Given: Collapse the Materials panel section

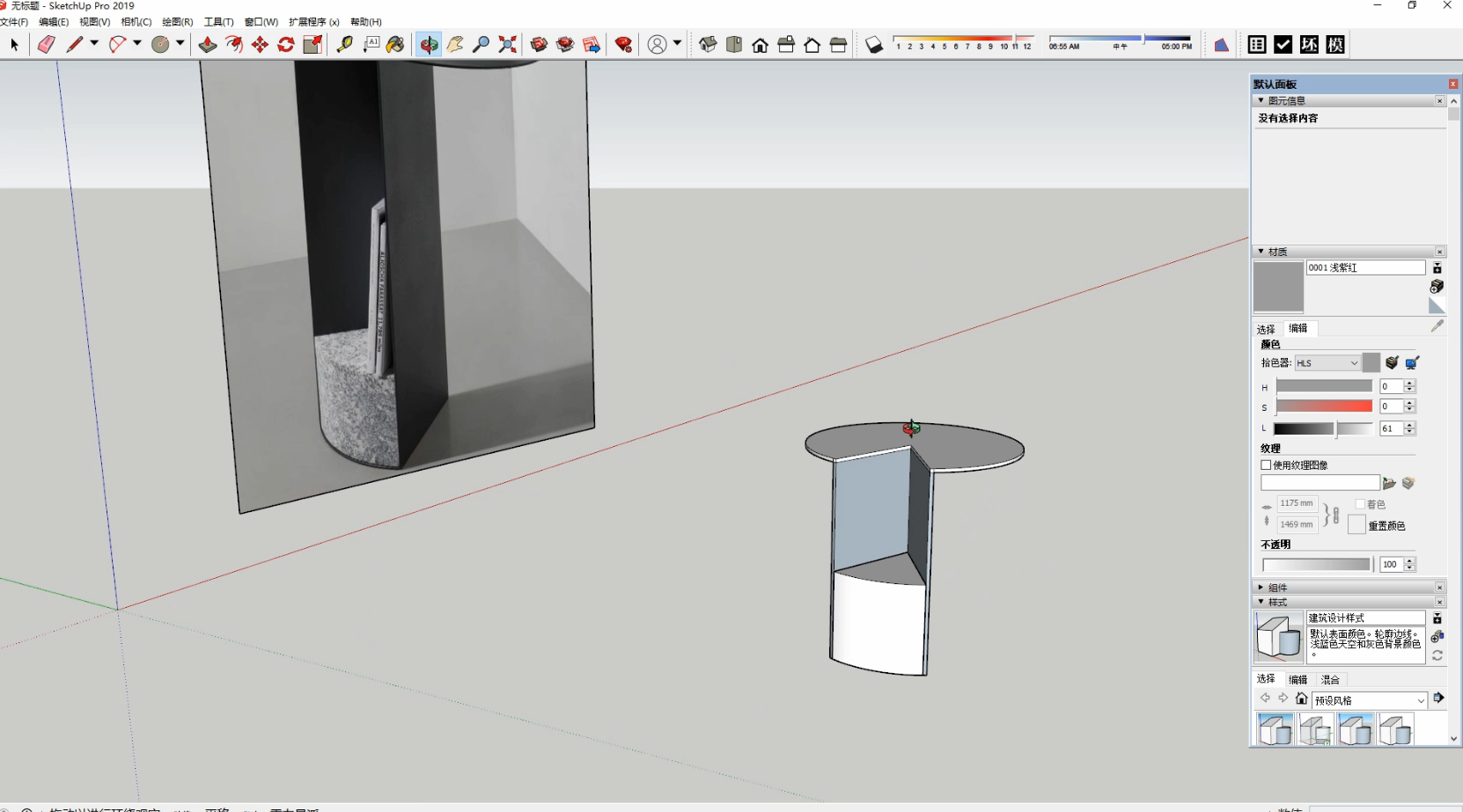Looking at the screenshot, I should pyautogui.click(x=1261, y=252).
